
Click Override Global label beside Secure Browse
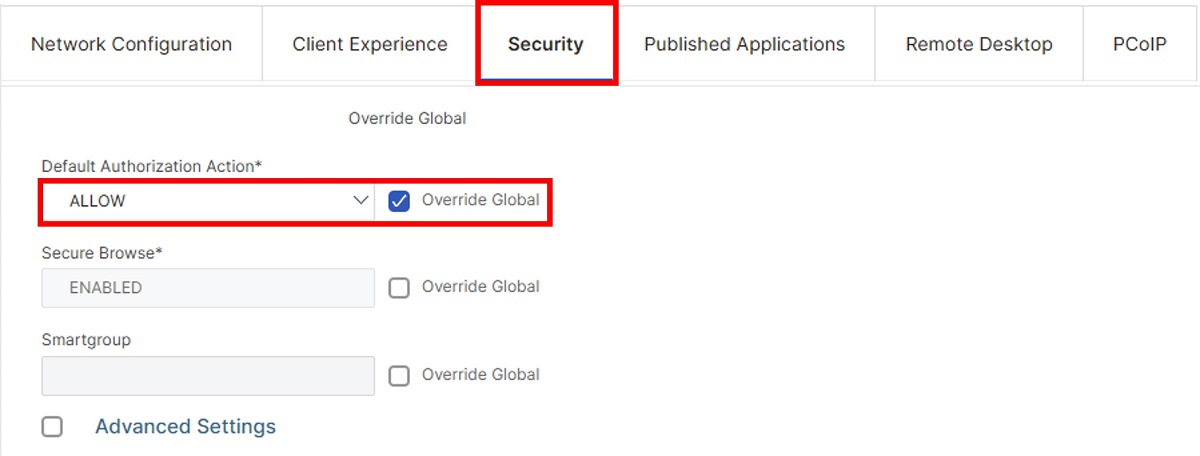point(481,287)
